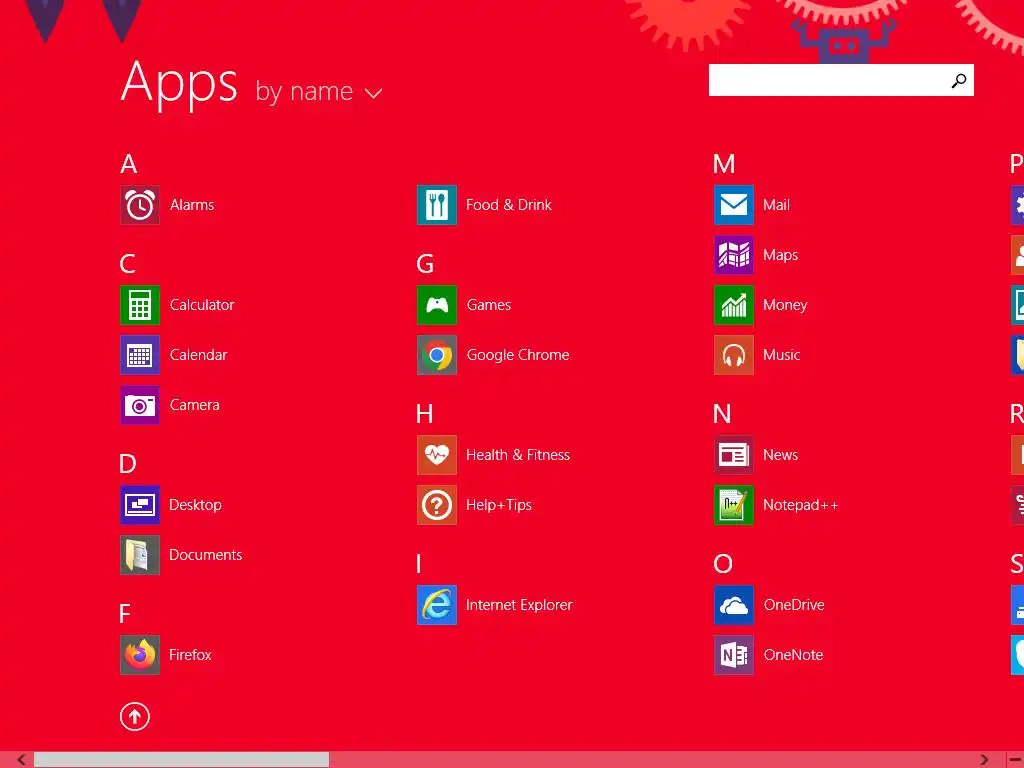1024x768 pixels.
Task: Select the letter O group header
Action: [x=723, y=564]
